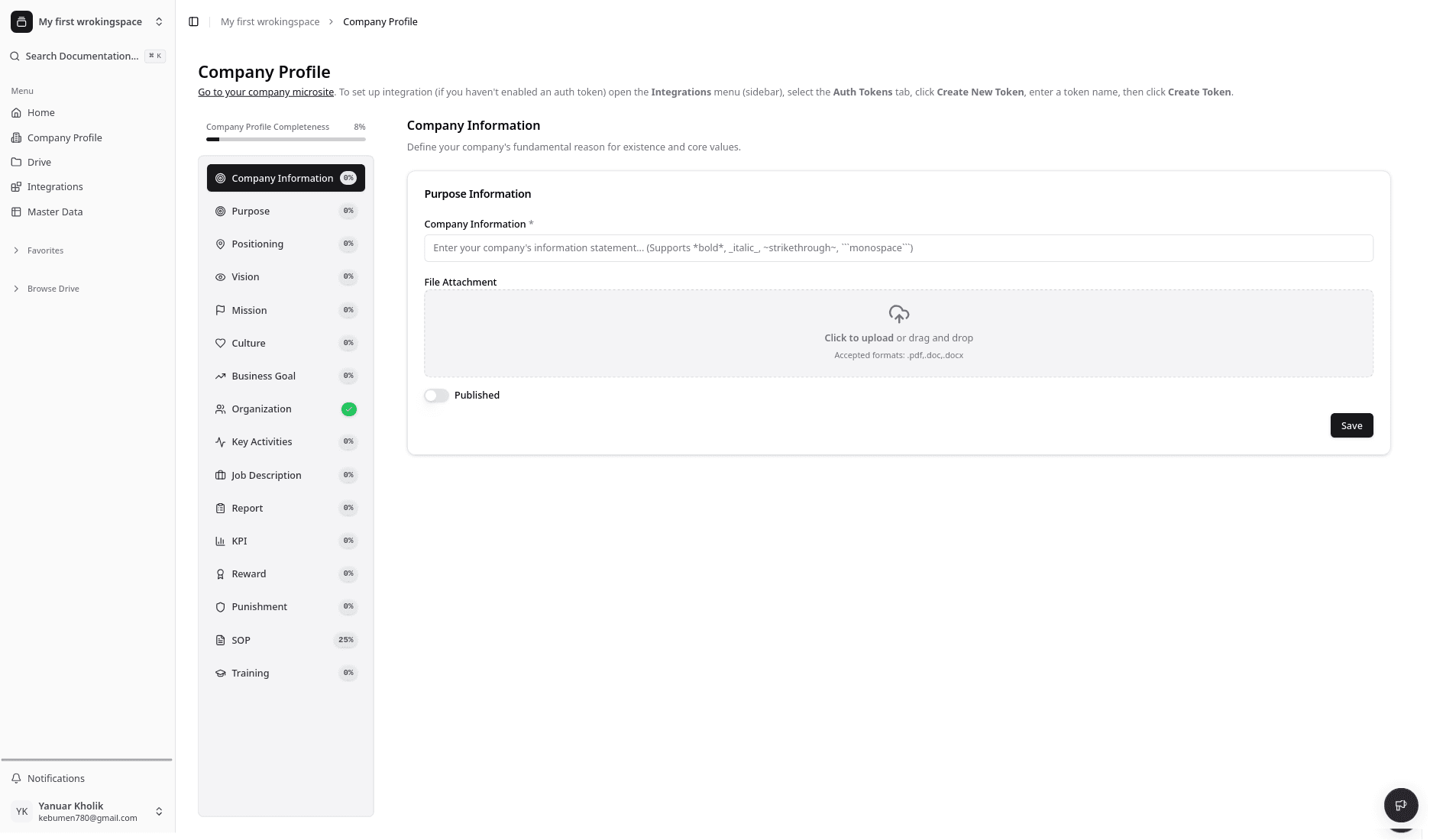This screenshot has height=840, width=1430.
Task: Click the Home house icon
Action: coord(16,112)
